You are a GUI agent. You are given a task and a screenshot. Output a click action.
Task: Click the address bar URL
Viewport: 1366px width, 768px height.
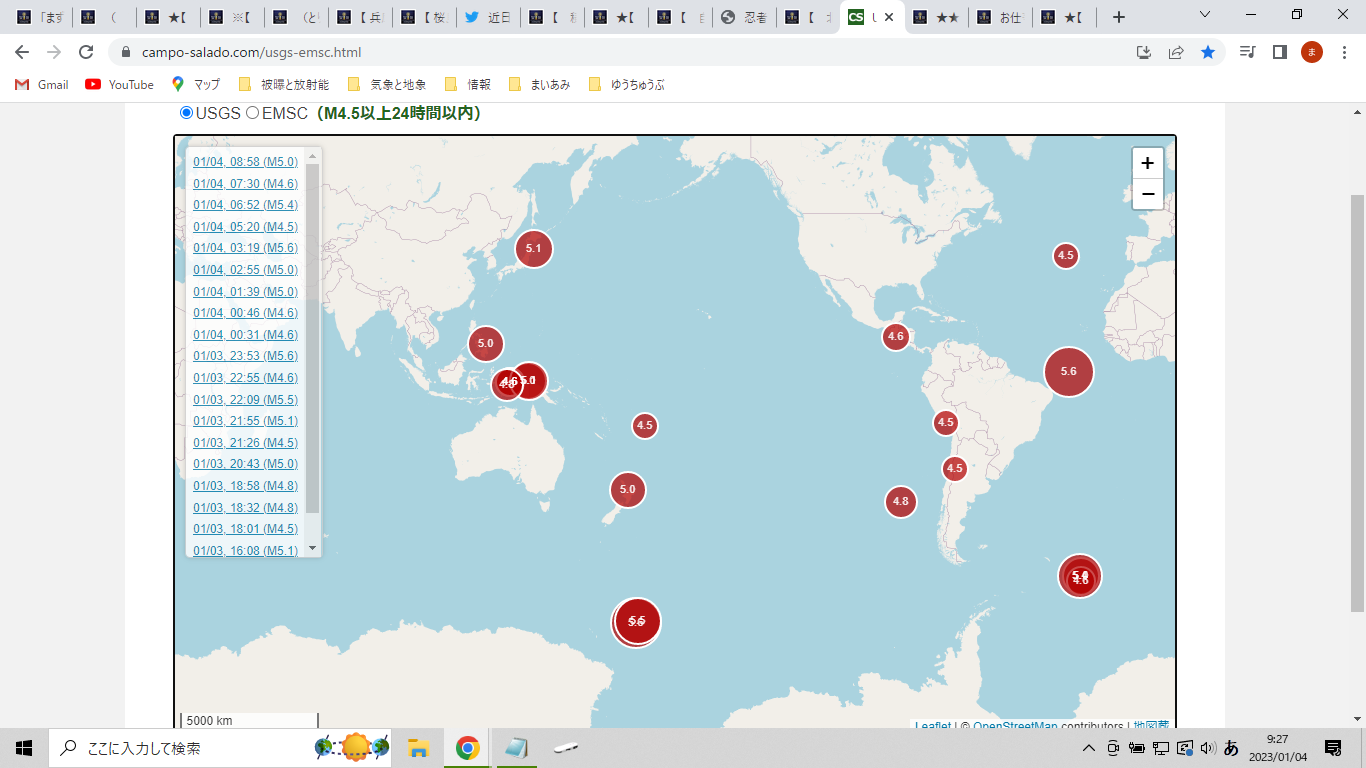click(252, 52)
